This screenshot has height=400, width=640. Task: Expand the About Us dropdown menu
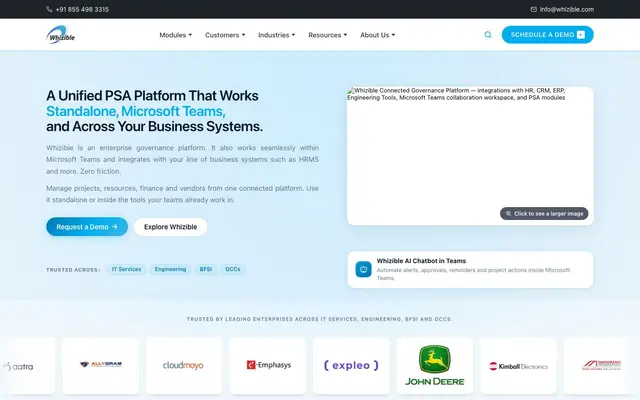378,35
